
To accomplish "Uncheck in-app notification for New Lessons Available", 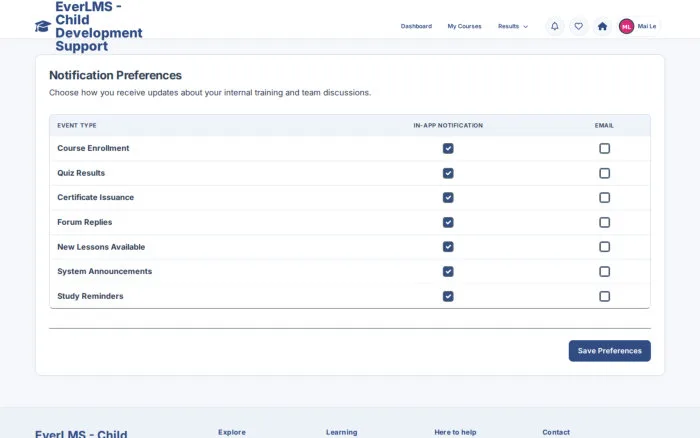I will pos(448,247).
